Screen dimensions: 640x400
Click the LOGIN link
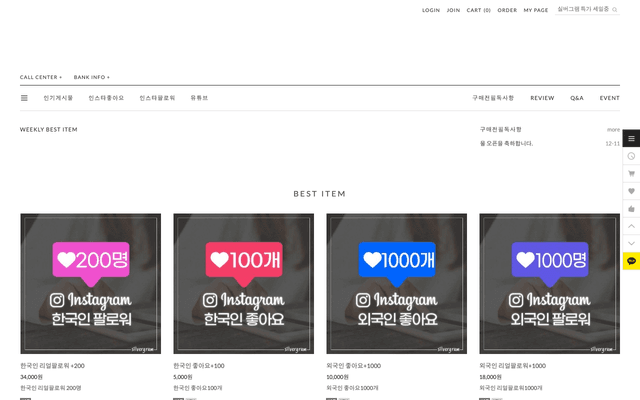pos(431,10)
